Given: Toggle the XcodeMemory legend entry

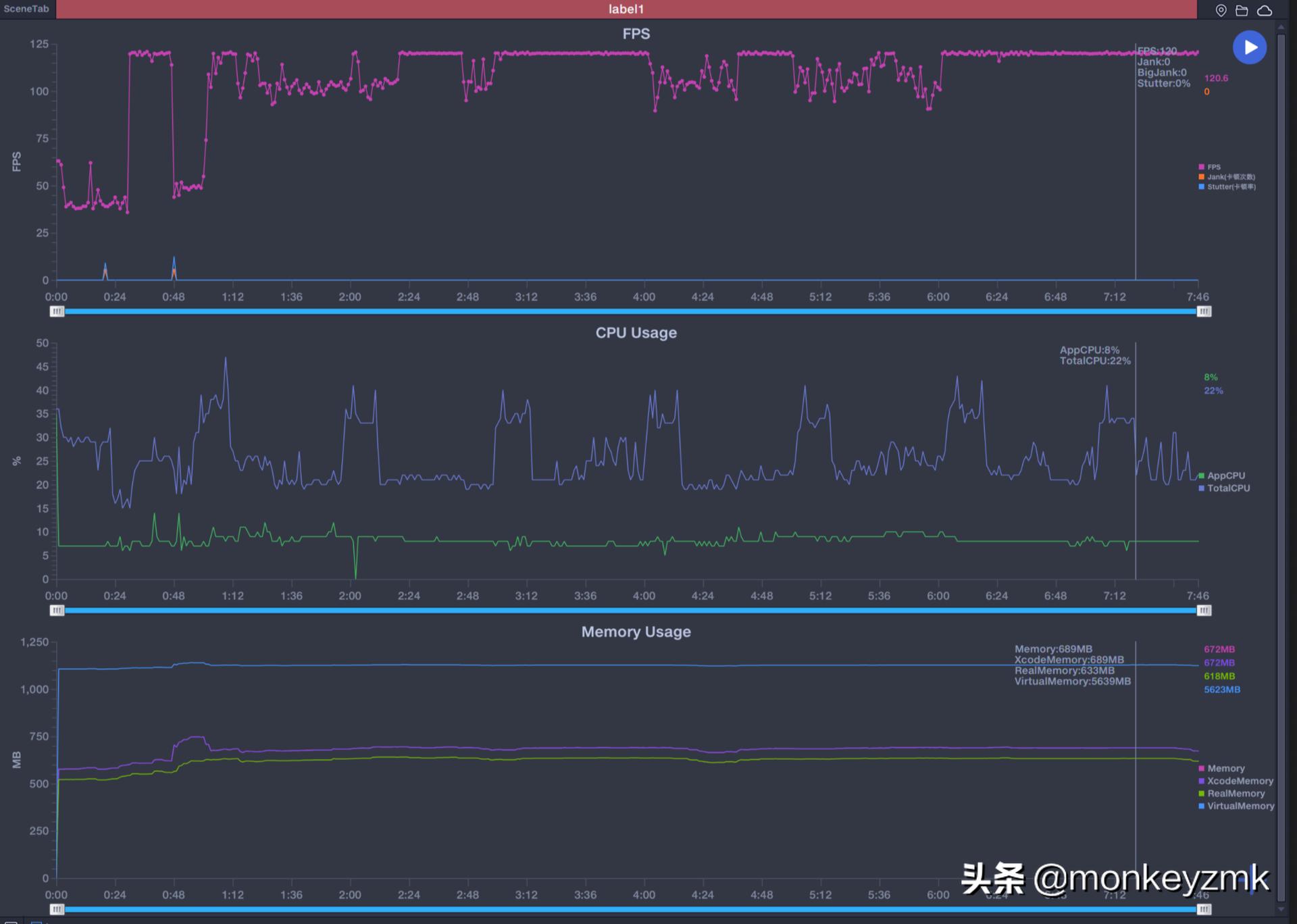Looking at the screenshot, I should click(x=1239, y=781).
